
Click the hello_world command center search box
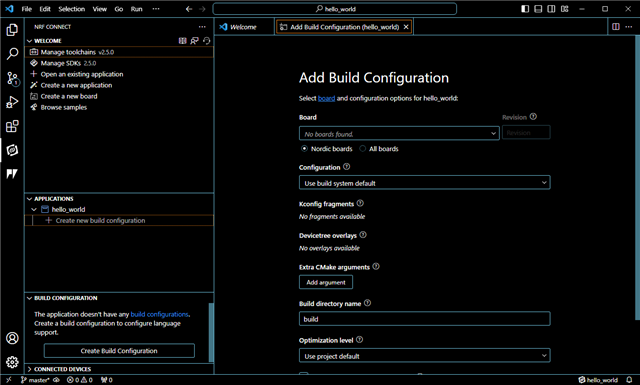tap(335, 9)
